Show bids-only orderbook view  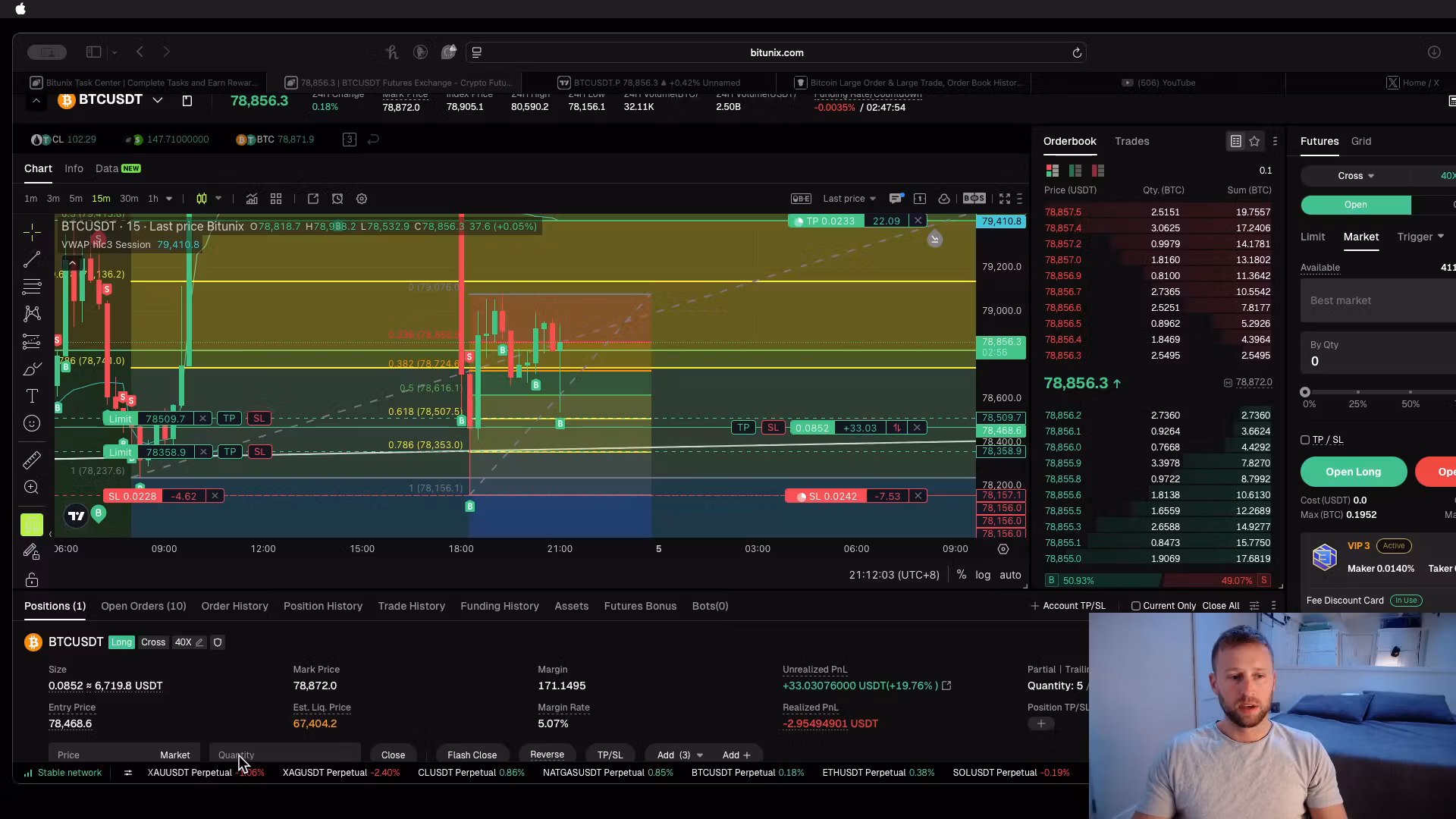click(1075, 171)
